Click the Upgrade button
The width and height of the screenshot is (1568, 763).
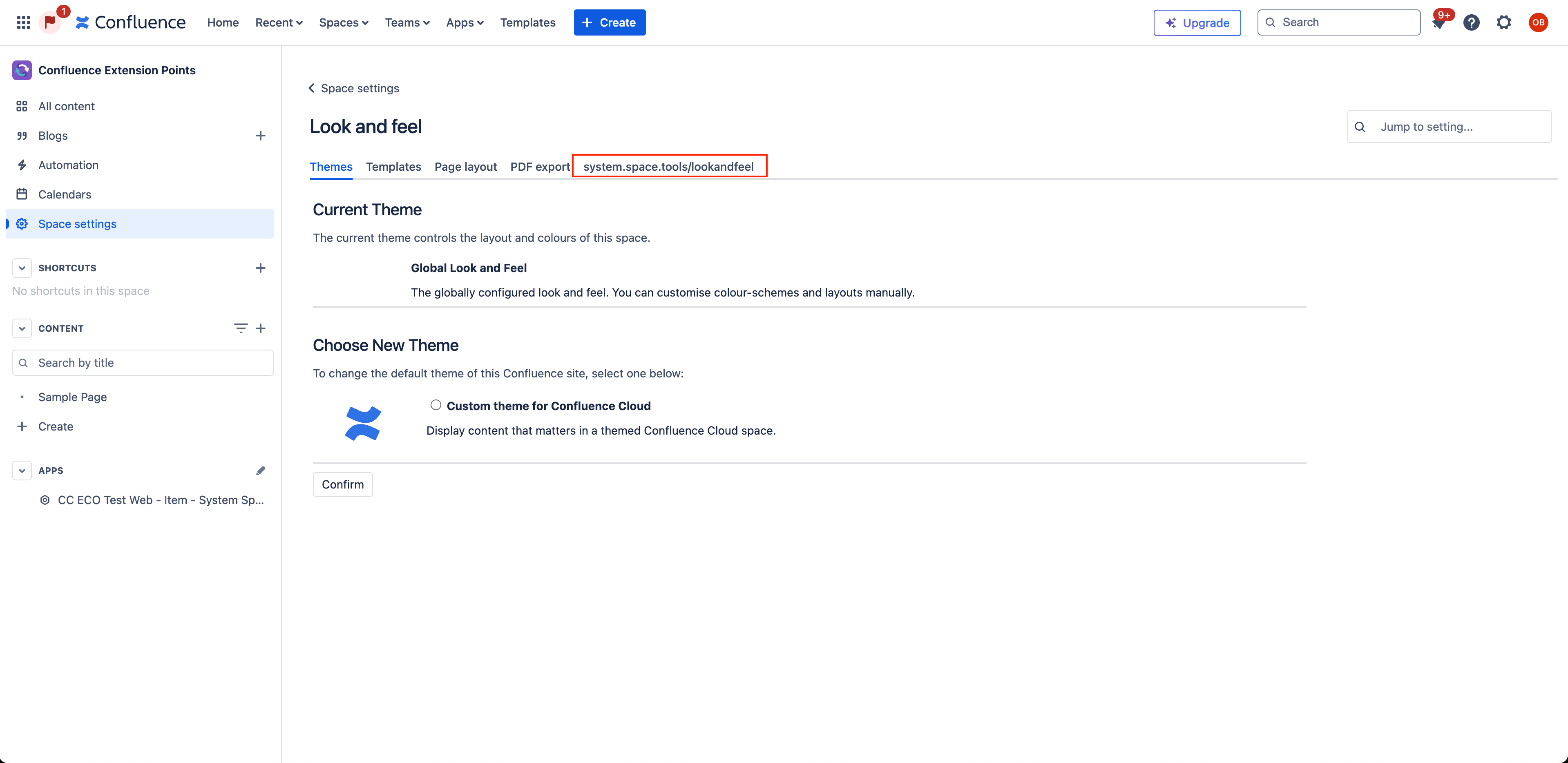click(1197, 22)
